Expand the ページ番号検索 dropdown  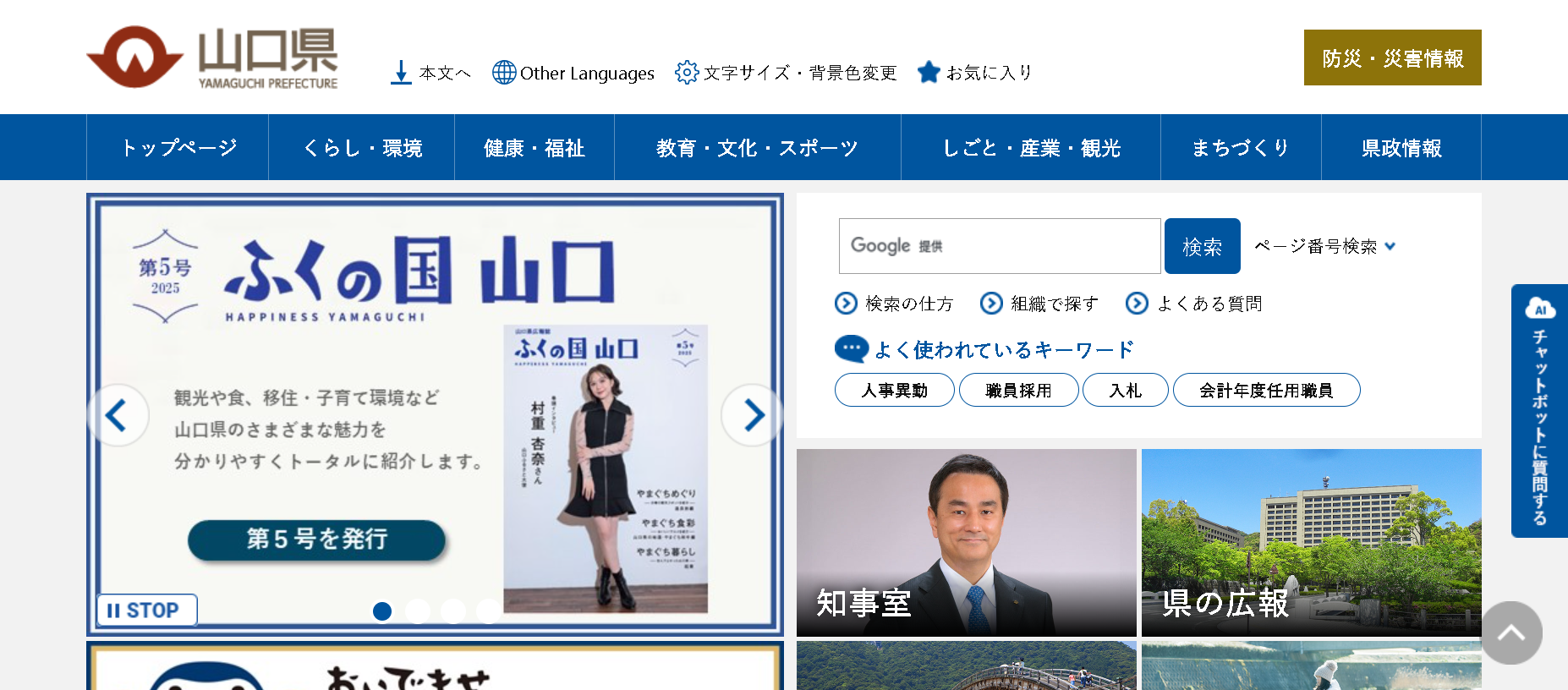click(x=1324, y=246)
